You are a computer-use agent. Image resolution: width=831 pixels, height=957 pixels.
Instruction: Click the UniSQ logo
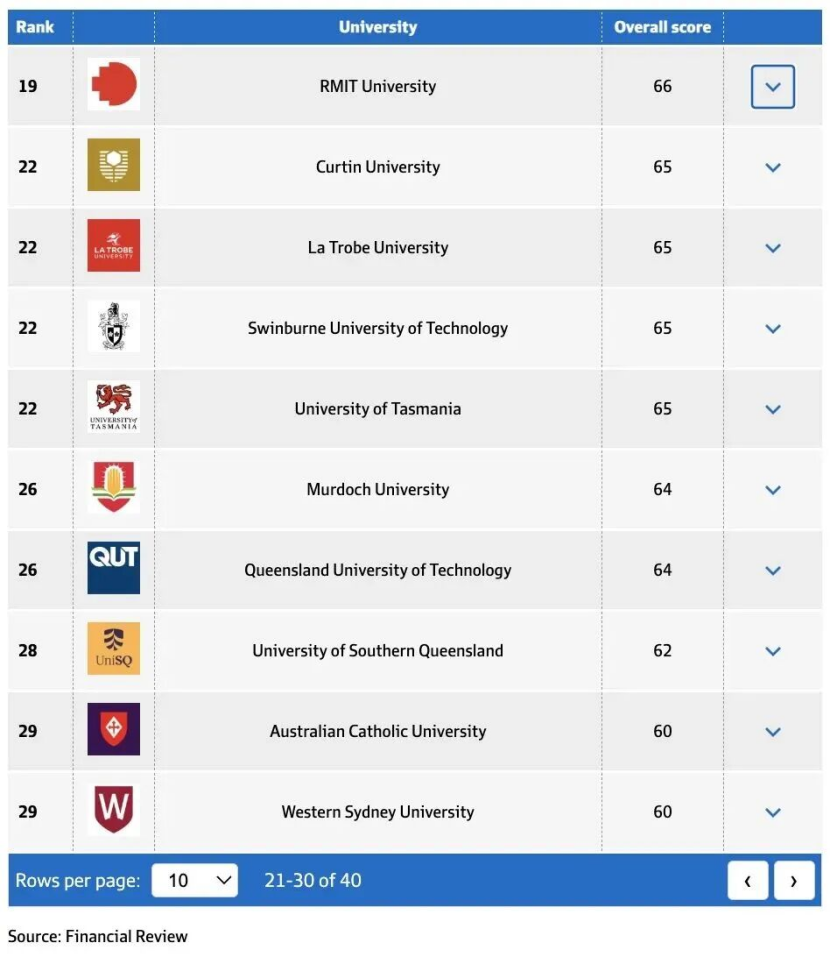113,649
